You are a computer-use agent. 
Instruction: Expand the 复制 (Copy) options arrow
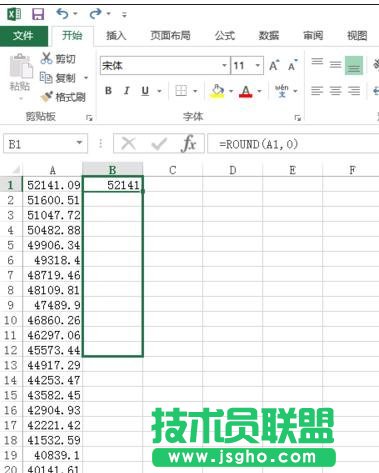tap(86, 78)
